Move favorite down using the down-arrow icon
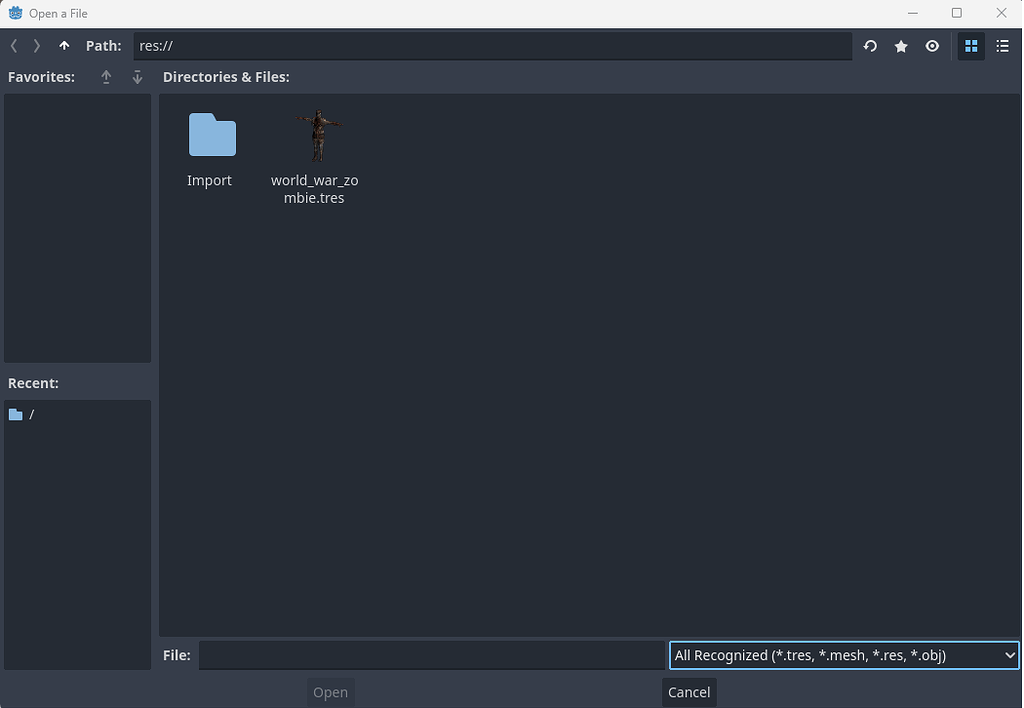The height and width of the screenshot is (708, 1024). (x=137, y=76)
